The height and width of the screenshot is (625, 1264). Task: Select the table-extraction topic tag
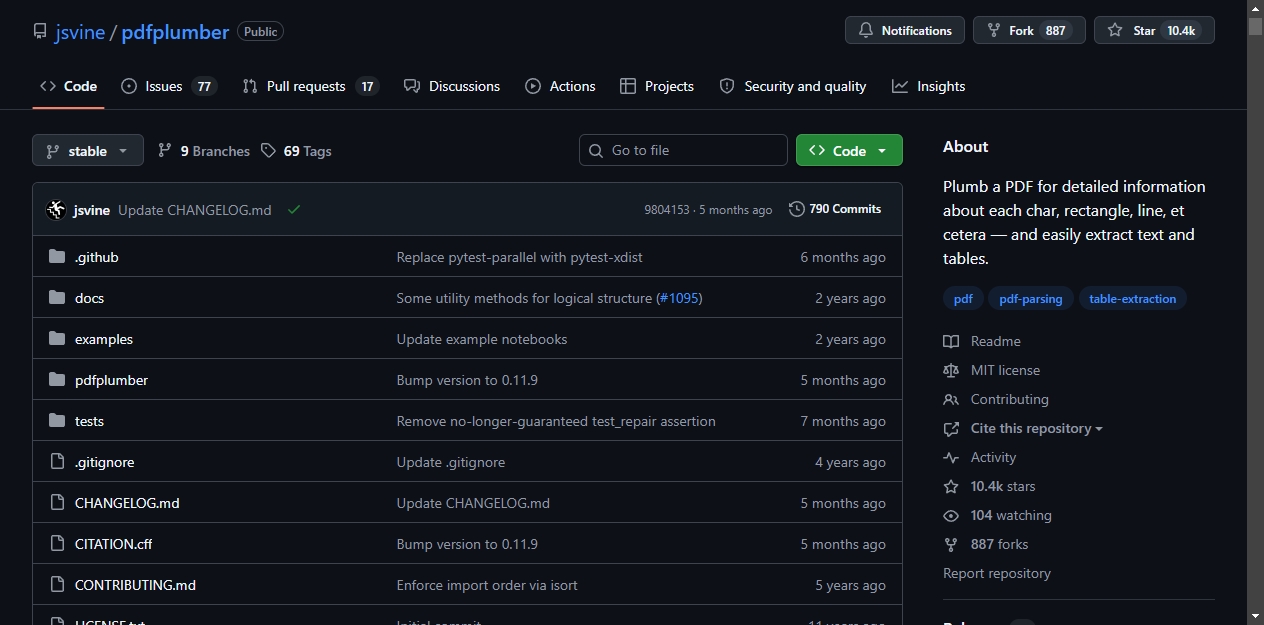1133,299
